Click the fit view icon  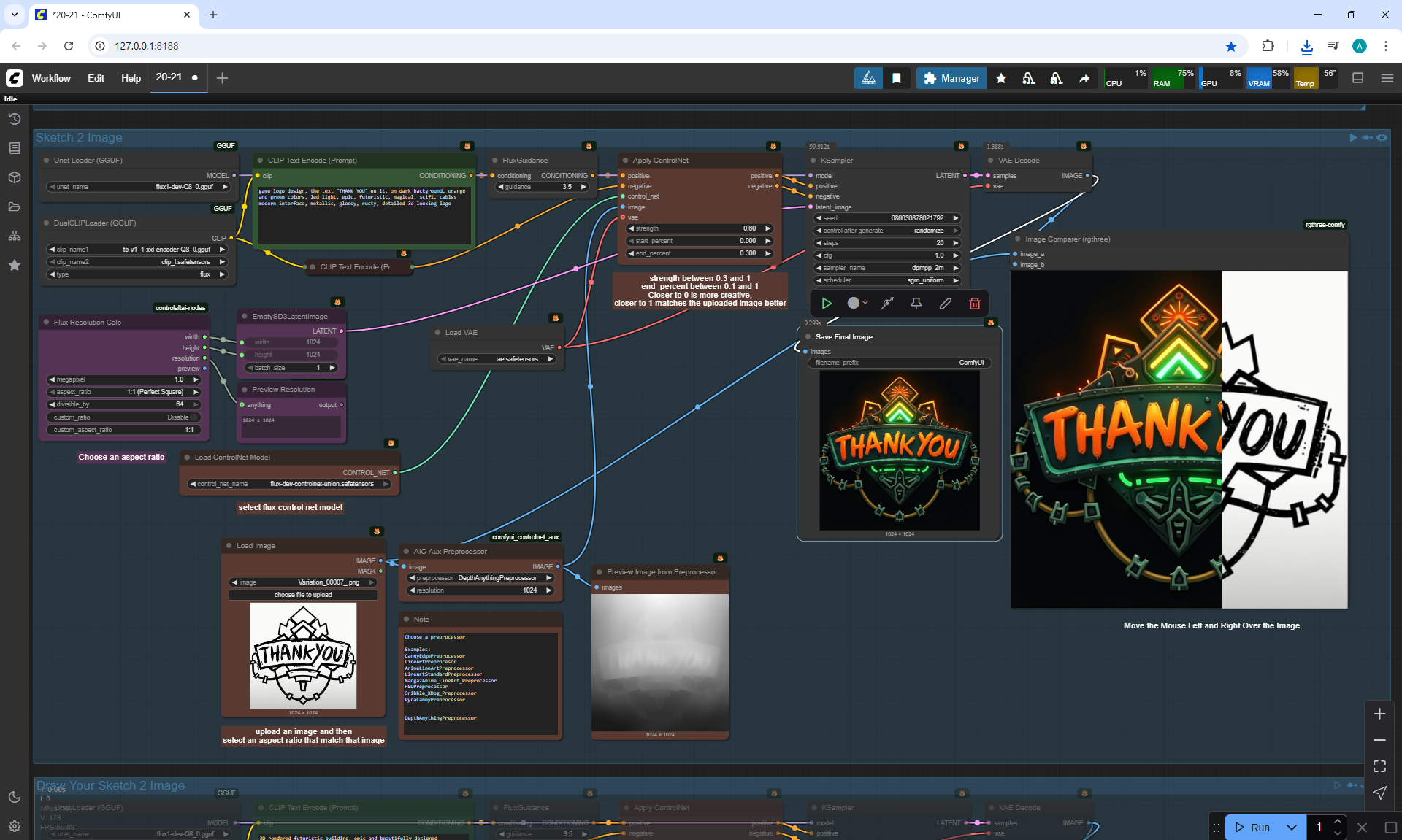click(1379, 766)
